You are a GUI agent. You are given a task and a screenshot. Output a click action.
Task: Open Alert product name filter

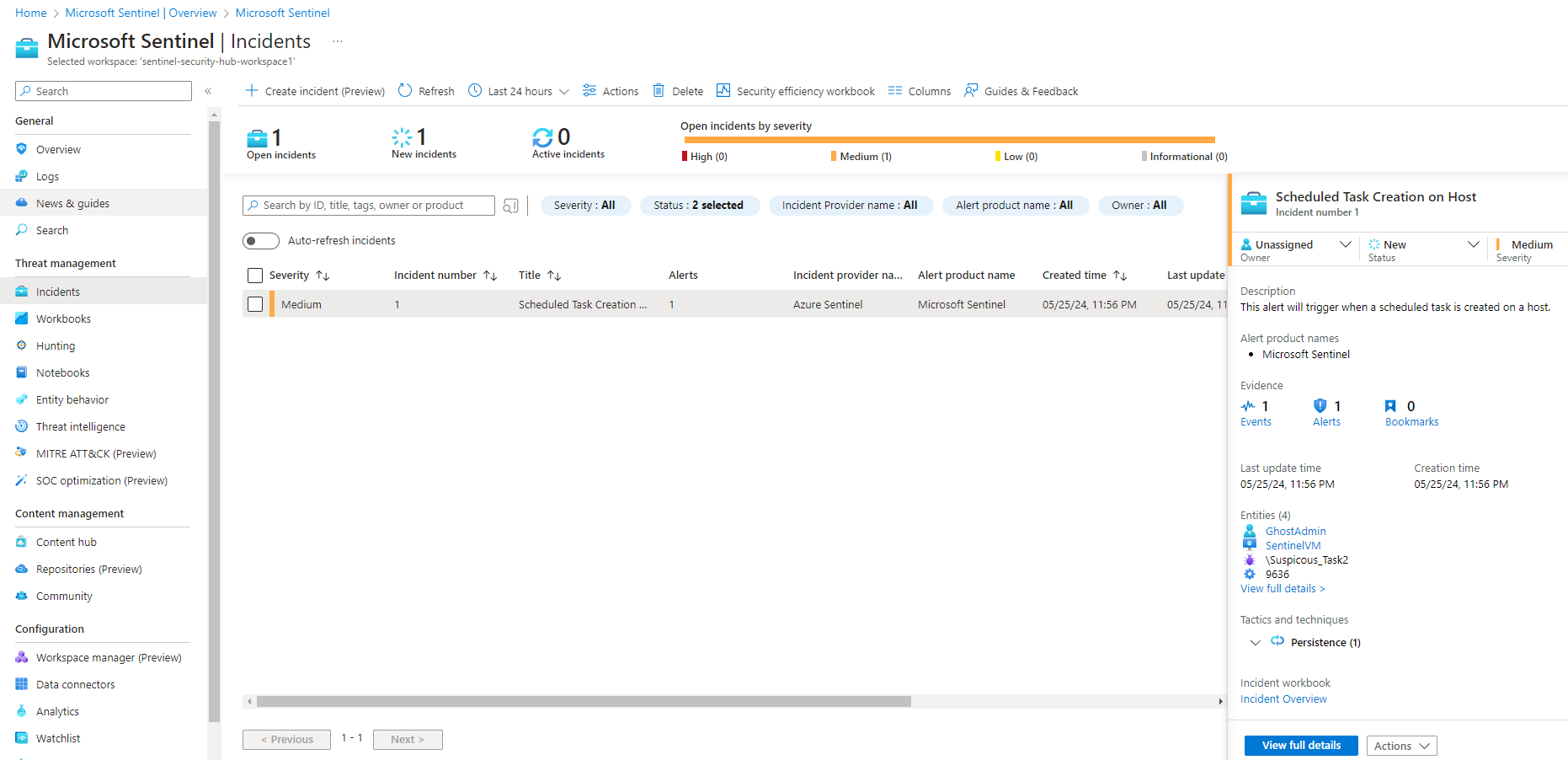click(1014, 205)
